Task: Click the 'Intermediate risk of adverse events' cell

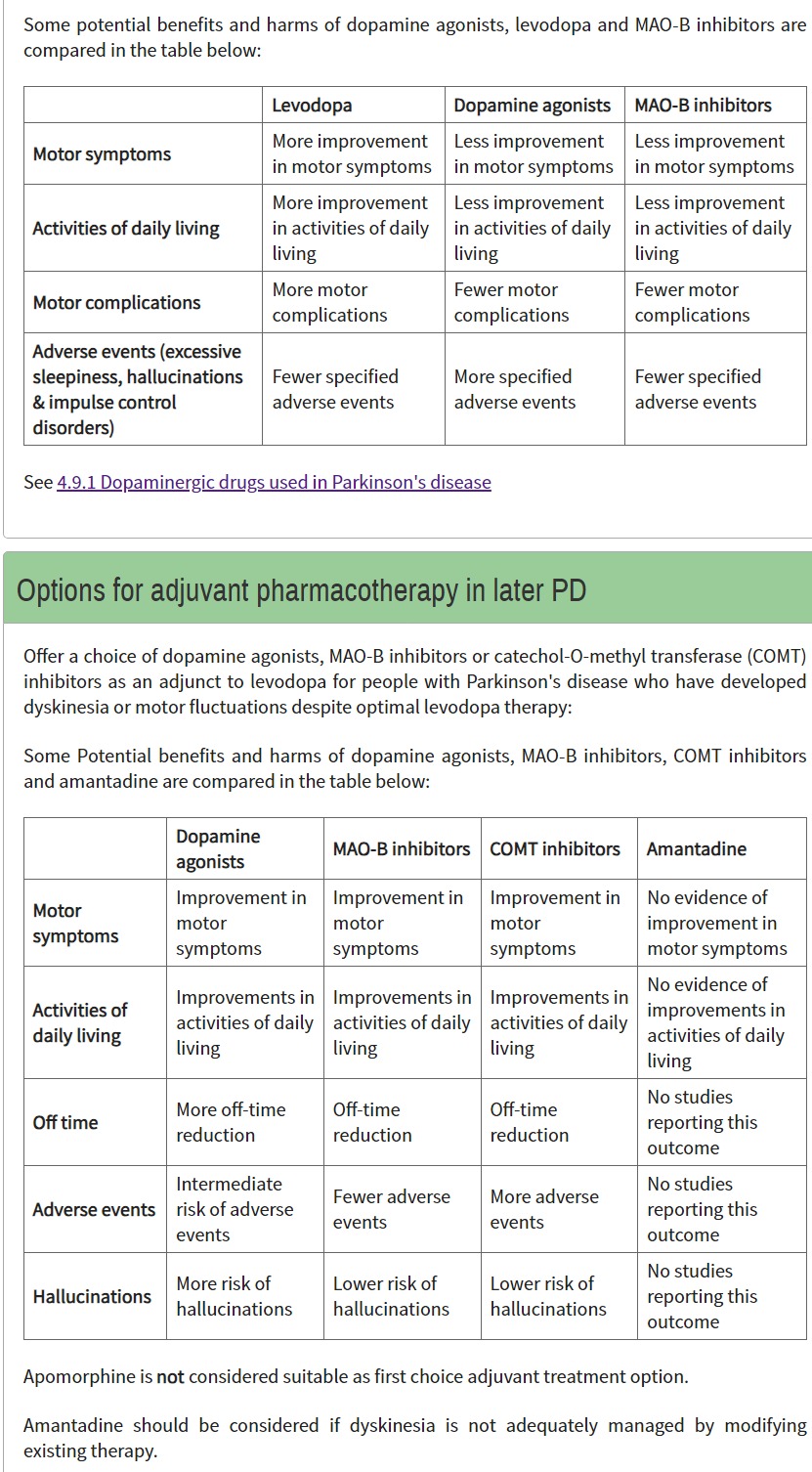Action: click(x=235, y=1209)
